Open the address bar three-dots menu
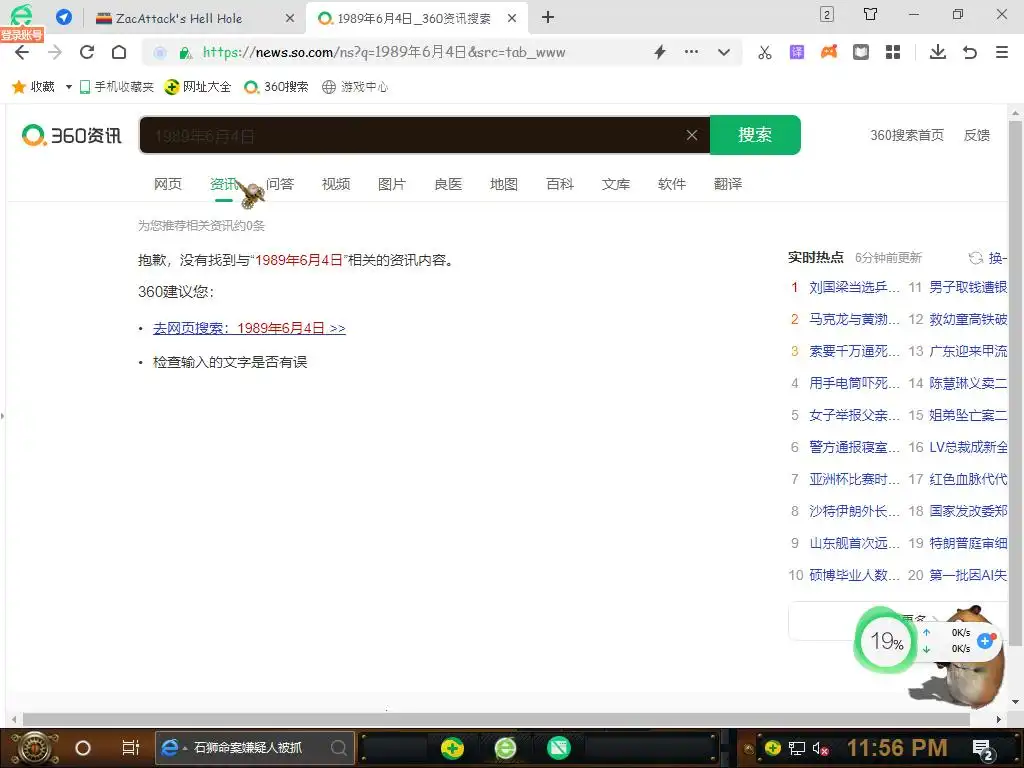1024x768 pixels. [x=691, y=52]
